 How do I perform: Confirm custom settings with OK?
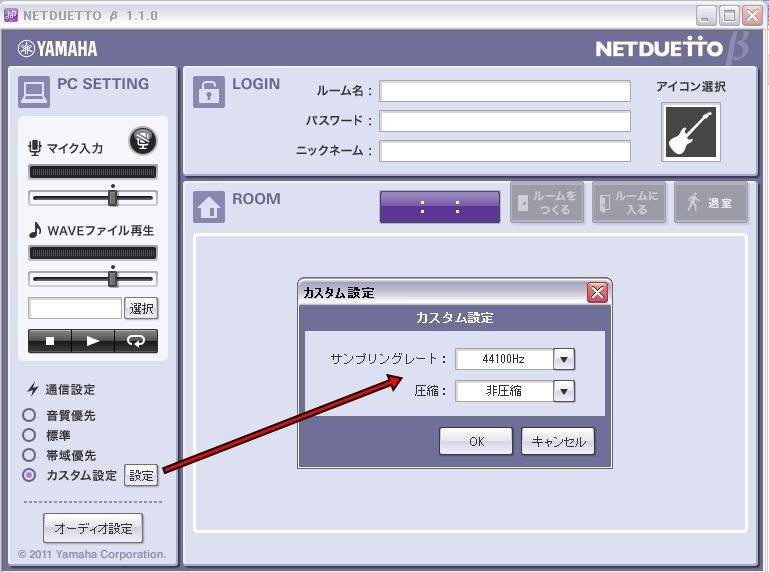[x=476, y=441]
